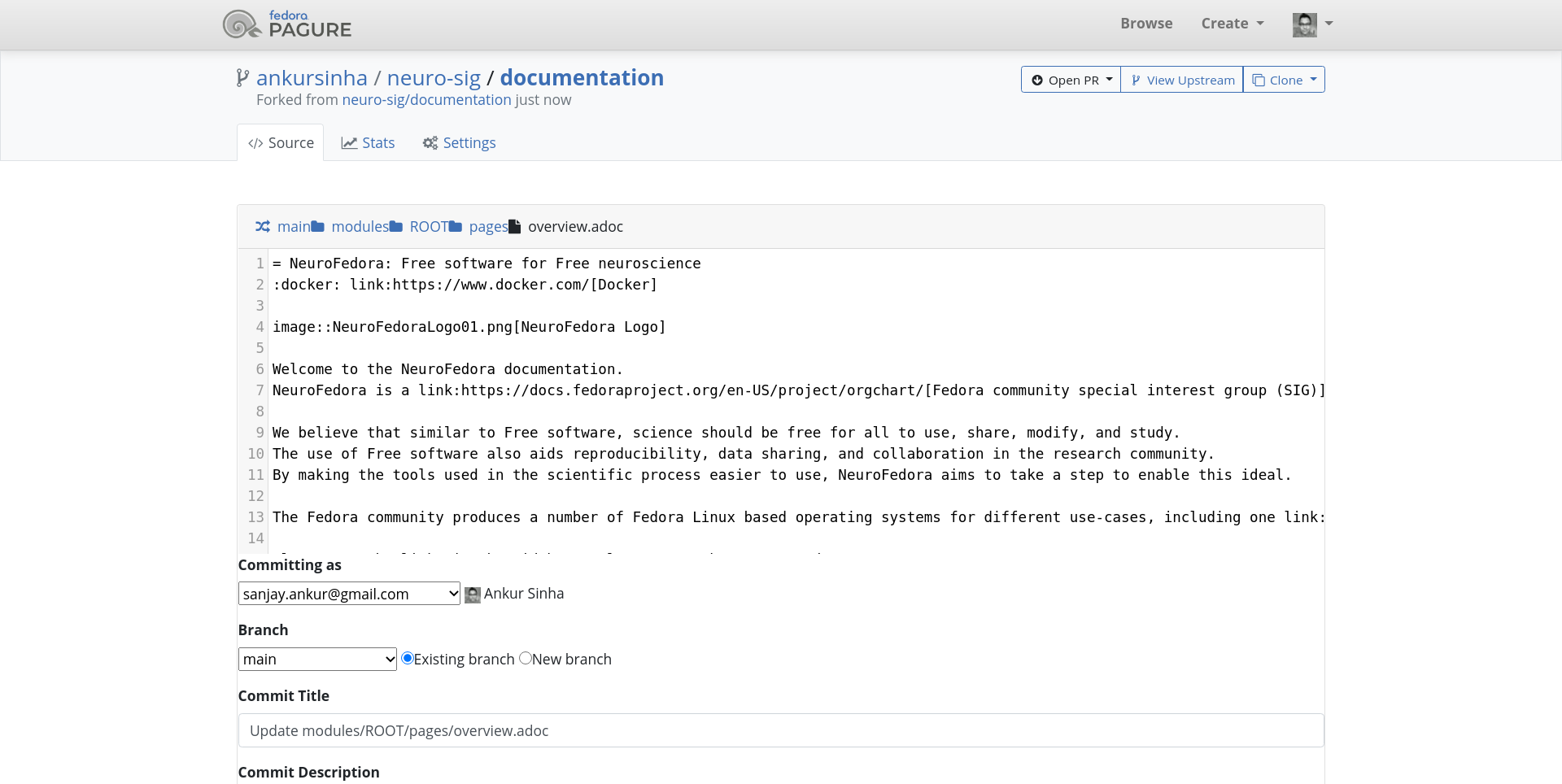Click line 9 'We believe that similar' text

tap(726, 433)
